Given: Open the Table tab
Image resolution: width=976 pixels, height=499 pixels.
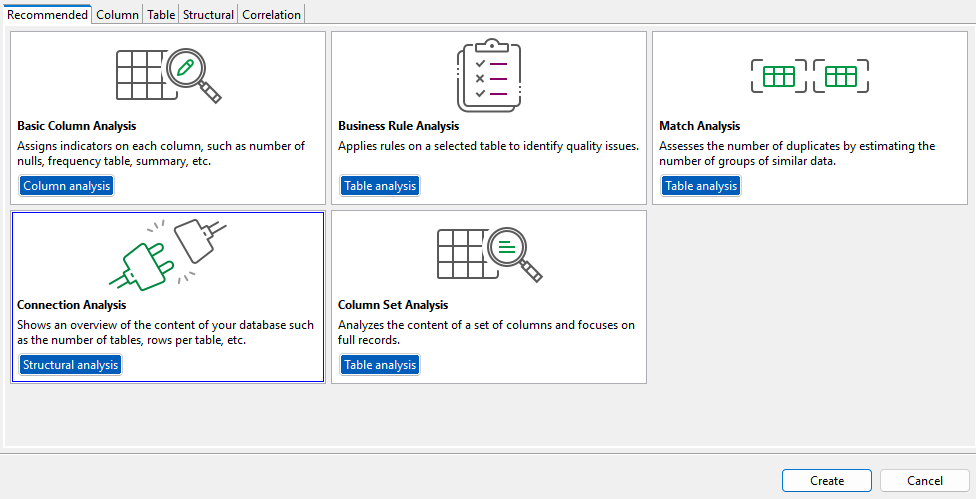Looking at the screenshot, I should (160, 15).
